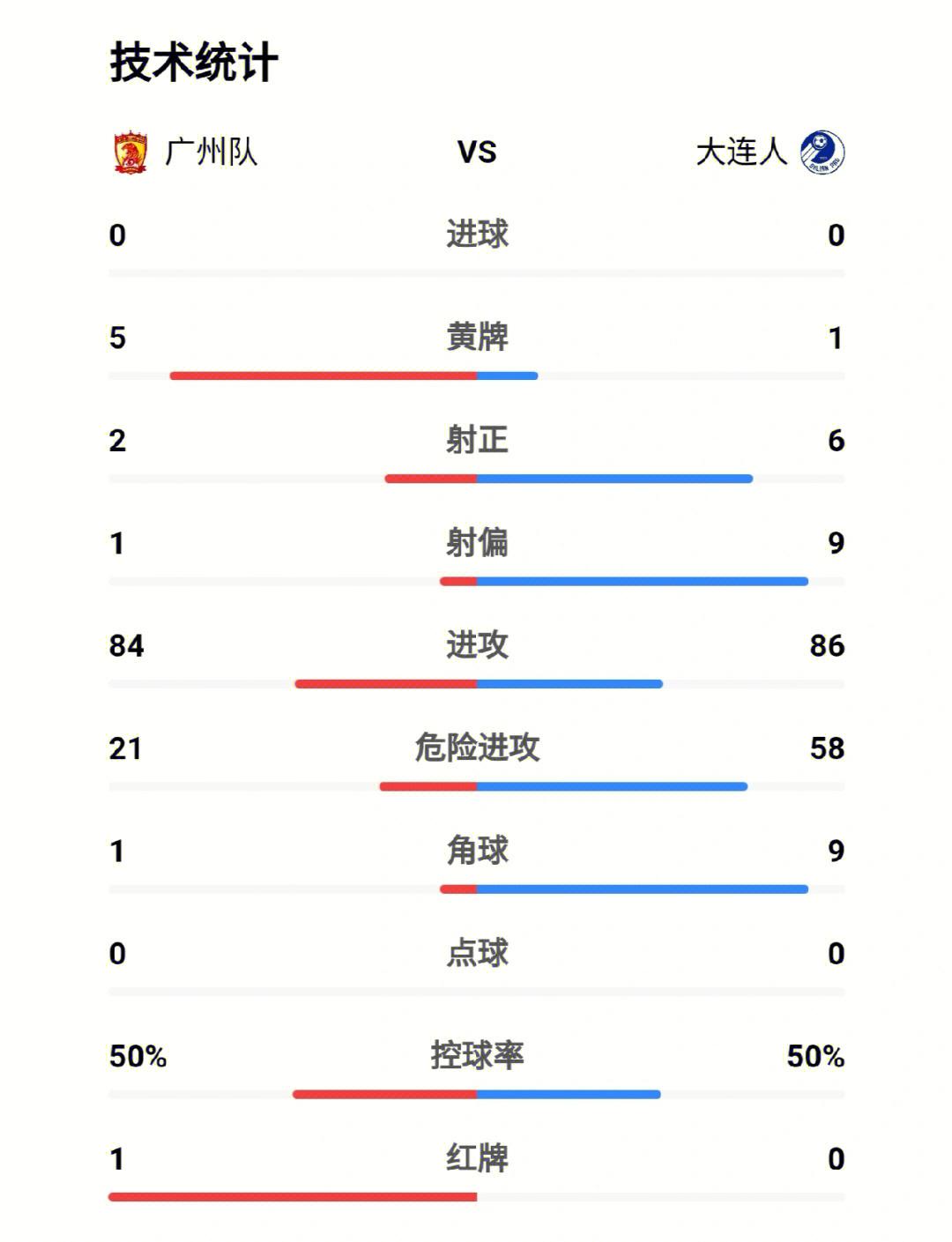
Task: Click the blue 射偏 progress bar
Action: (x=643, y=582)
